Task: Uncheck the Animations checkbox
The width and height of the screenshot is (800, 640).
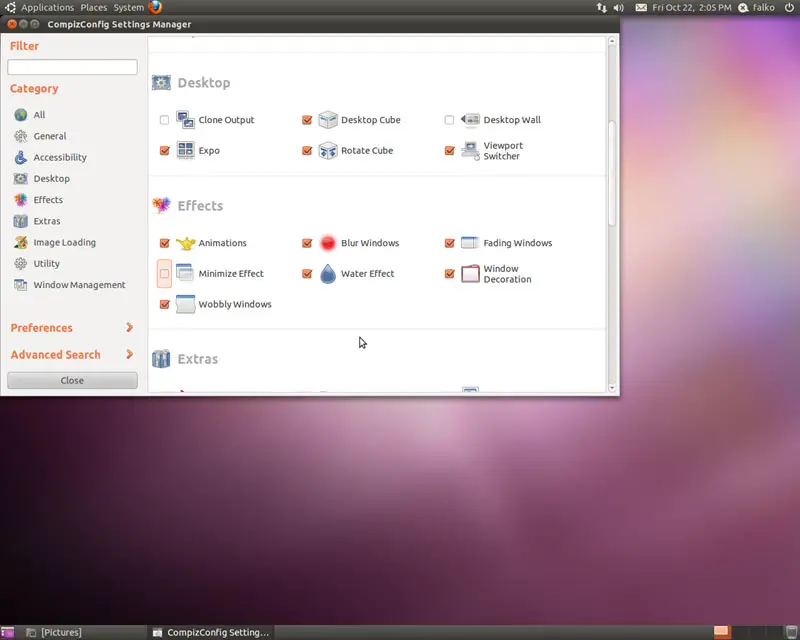Action: 164,243
